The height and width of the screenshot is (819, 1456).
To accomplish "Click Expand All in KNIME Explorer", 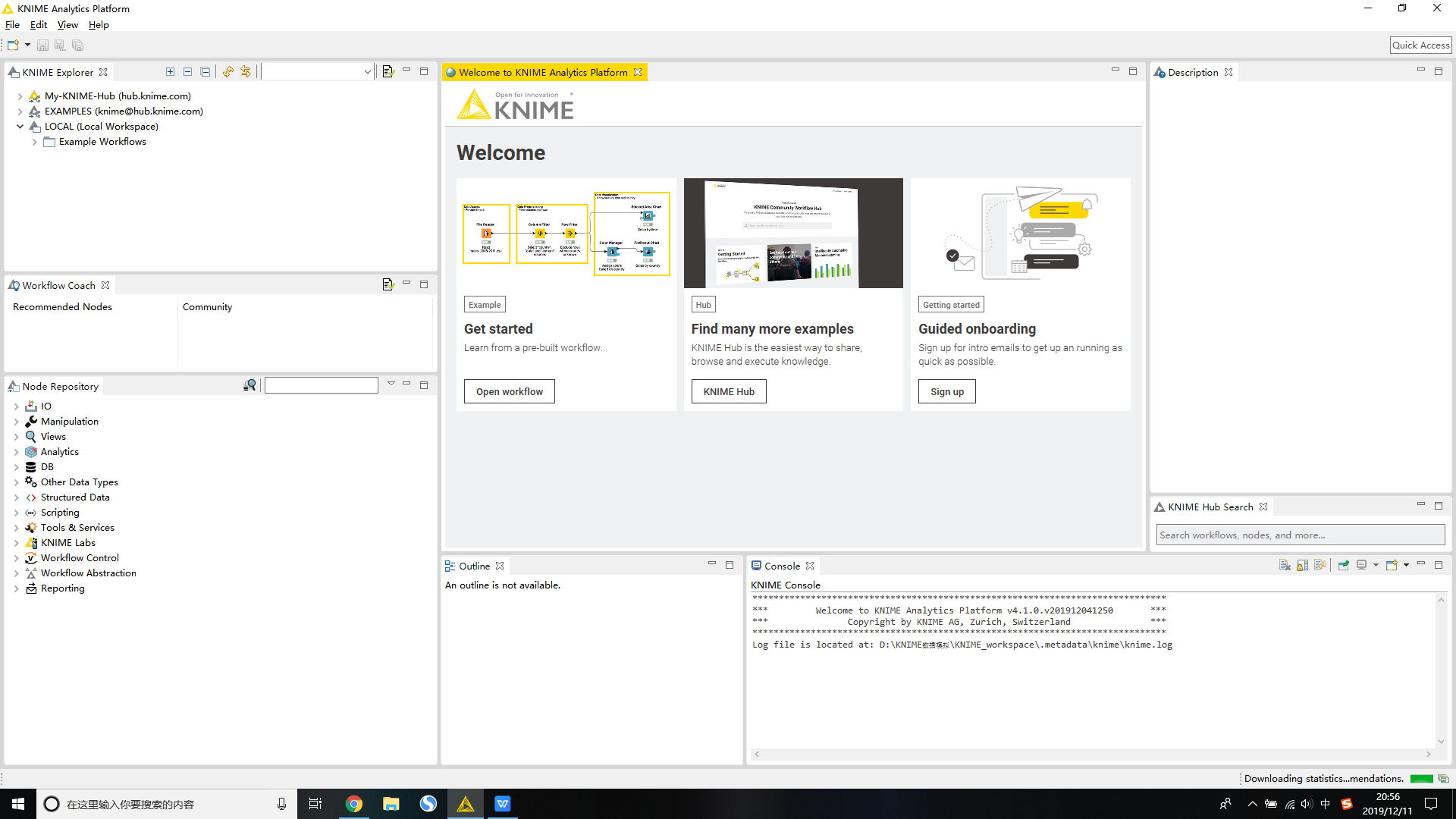I will (170, 72).
